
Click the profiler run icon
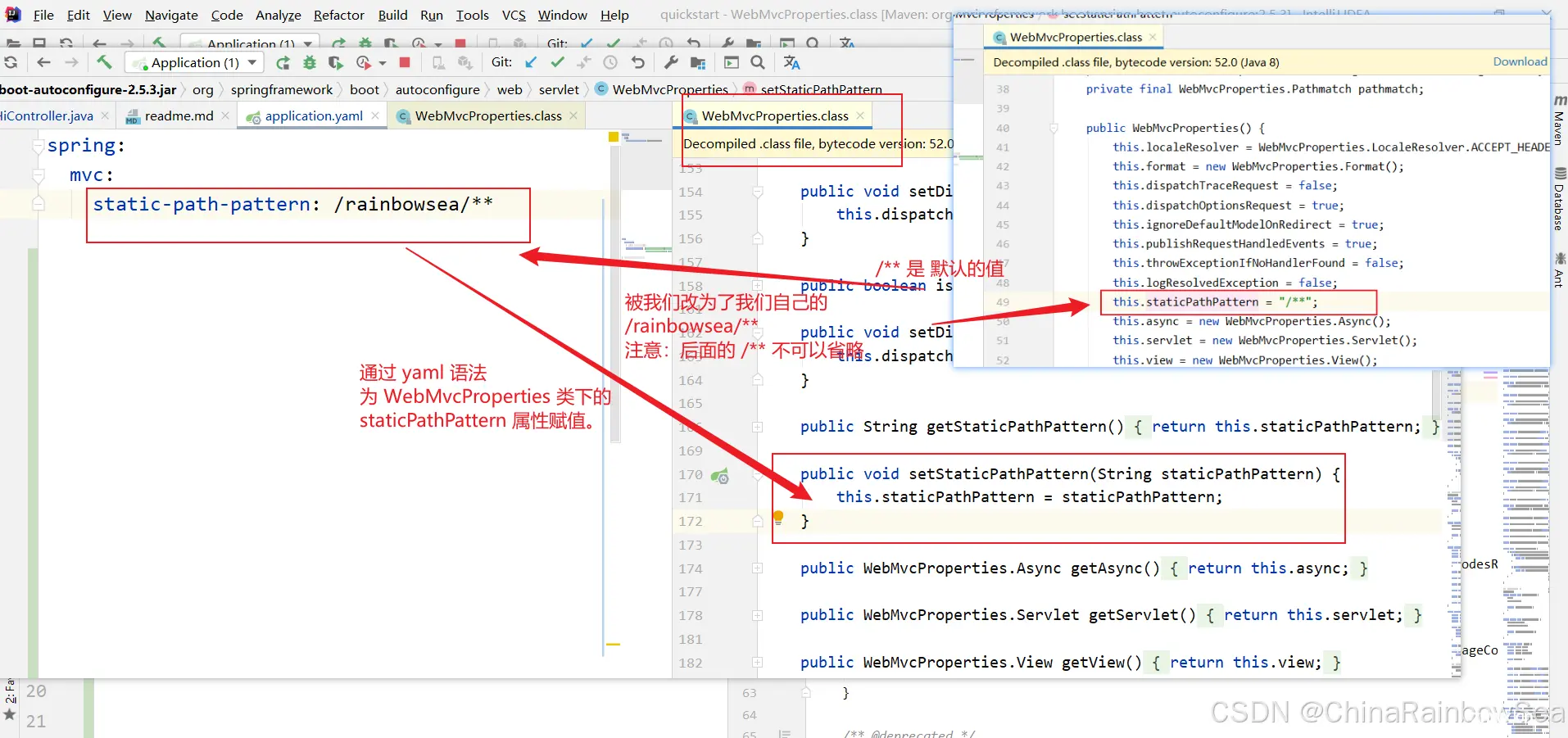coord(364,62)
